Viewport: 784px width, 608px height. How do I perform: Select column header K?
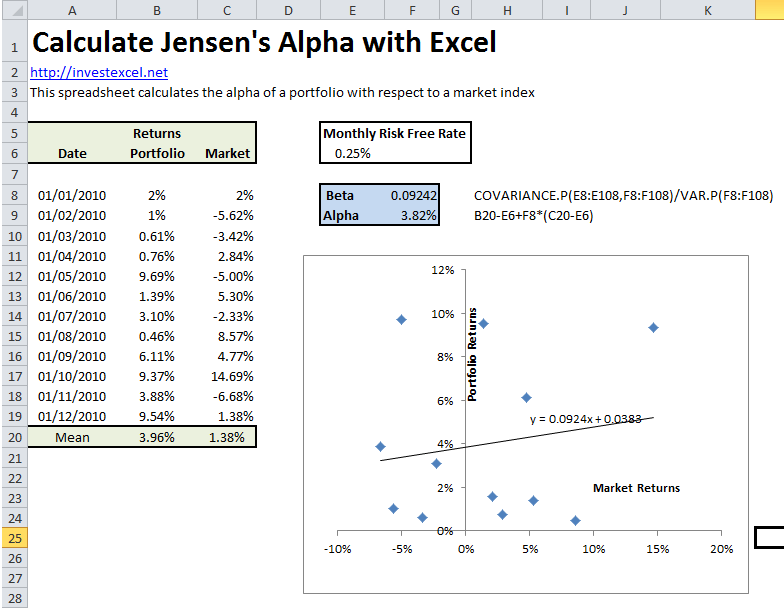707,10
